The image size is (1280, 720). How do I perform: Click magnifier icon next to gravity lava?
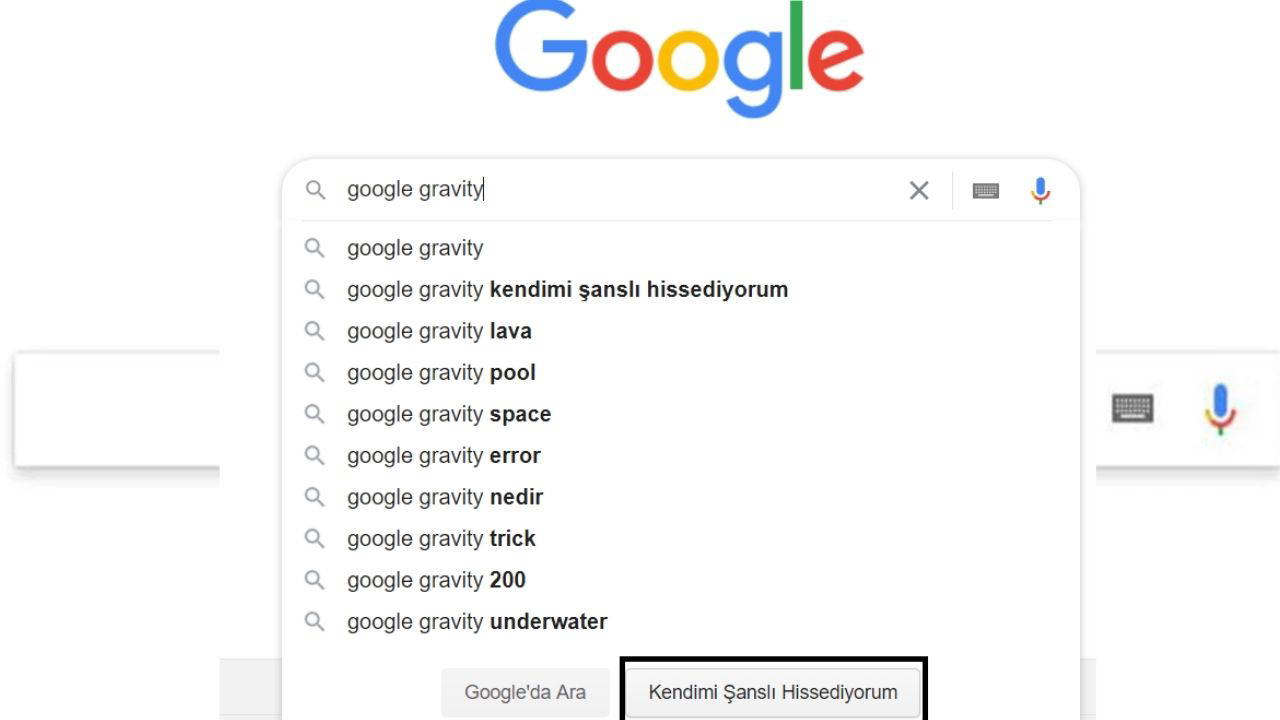point(315,331)
